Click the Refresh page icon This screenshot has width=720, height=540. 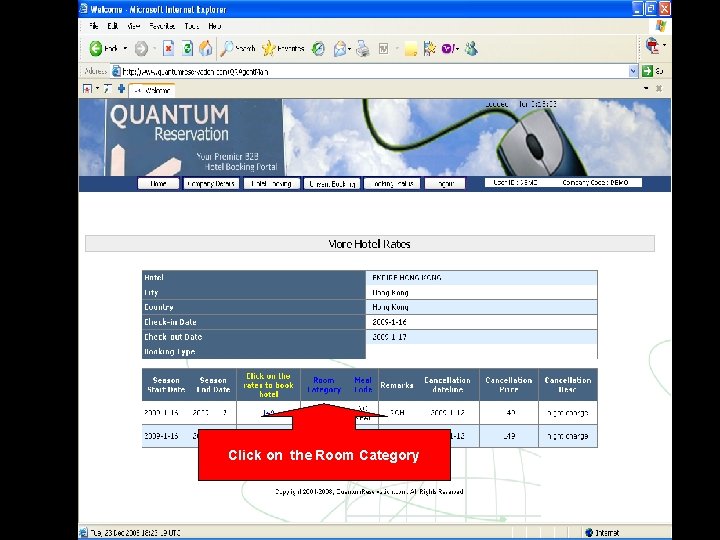[187, 48]
